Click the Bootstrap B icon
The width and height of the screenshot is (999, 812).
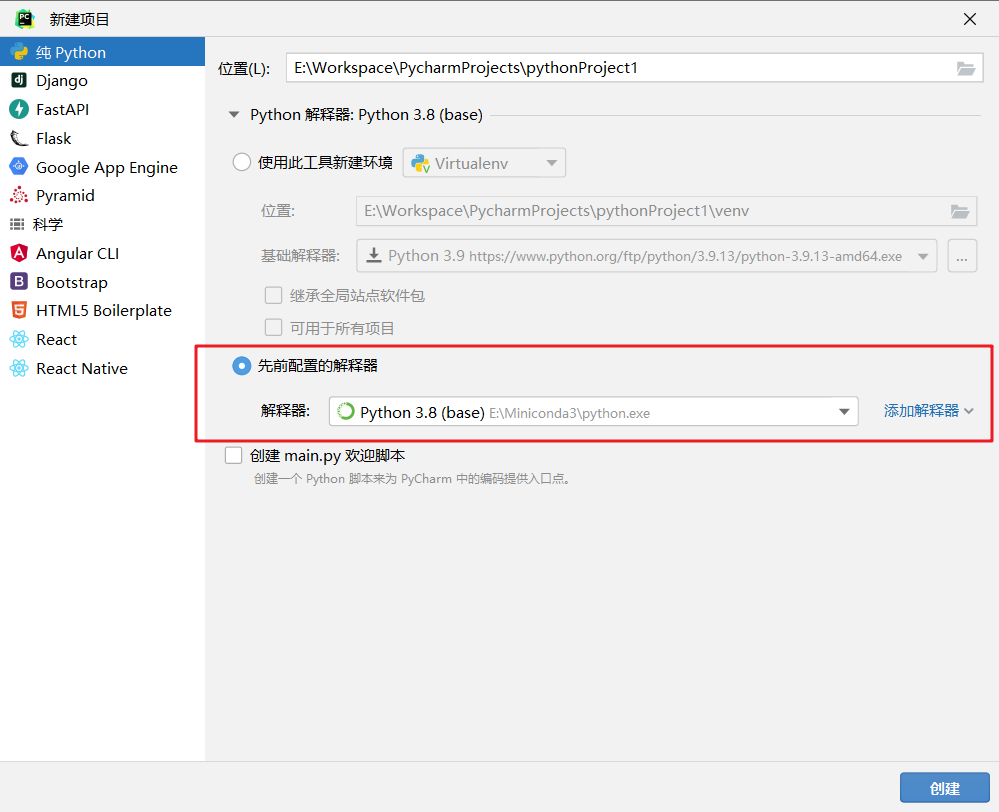[x=19, y=281]
